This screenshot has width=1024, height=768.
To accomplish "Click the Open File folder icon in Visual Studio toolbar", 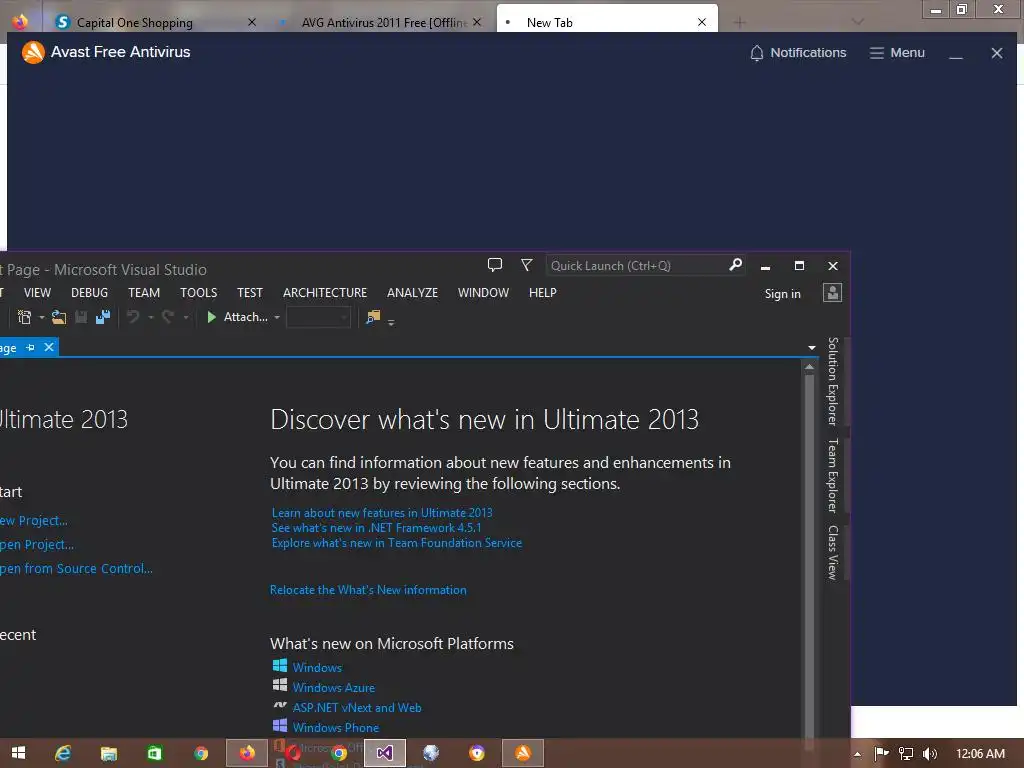I will click(59, 317).
